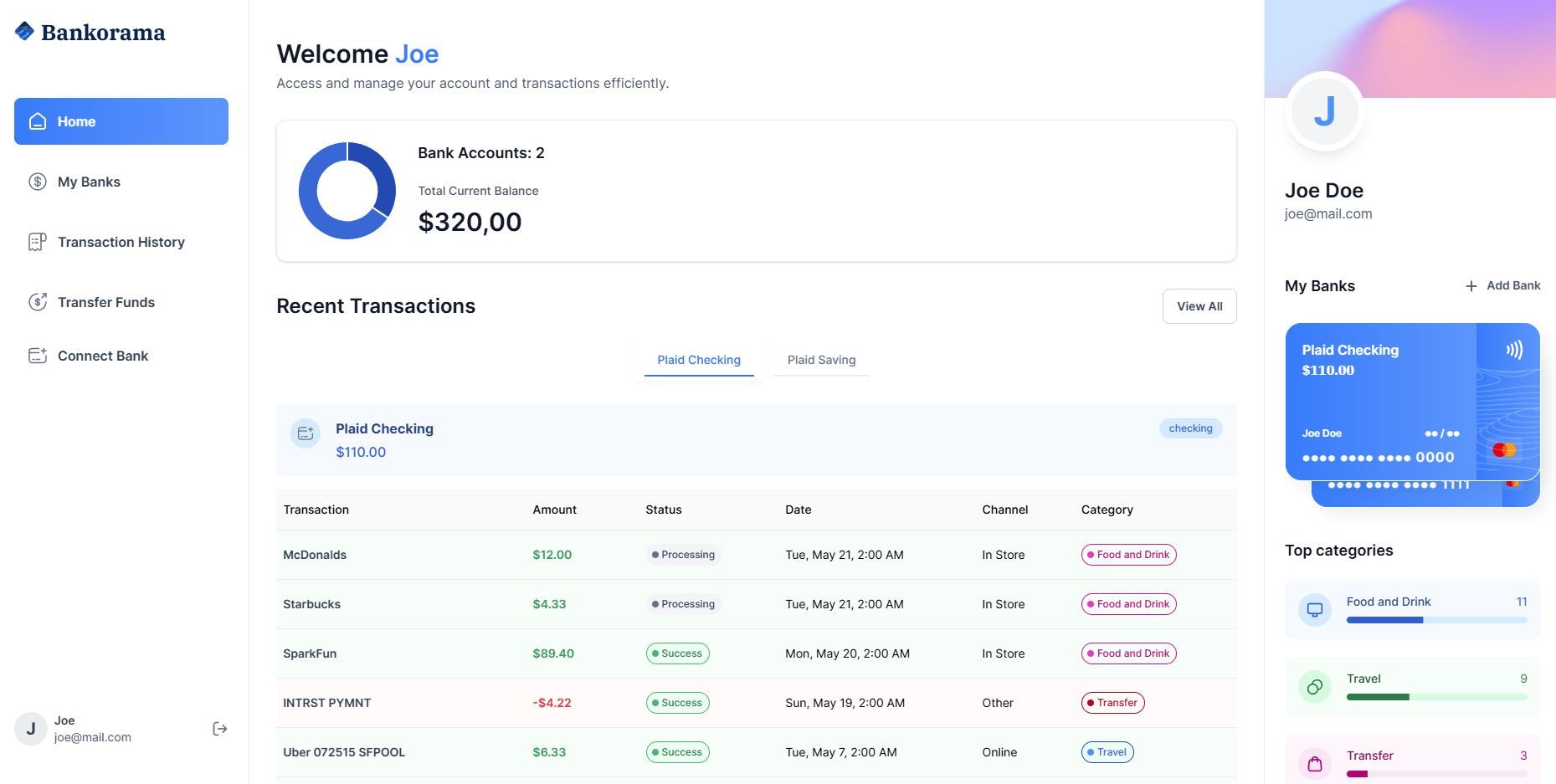Open Transfer Funds from the sidebar
The image size is (1556, 784).
pos(105,302)
